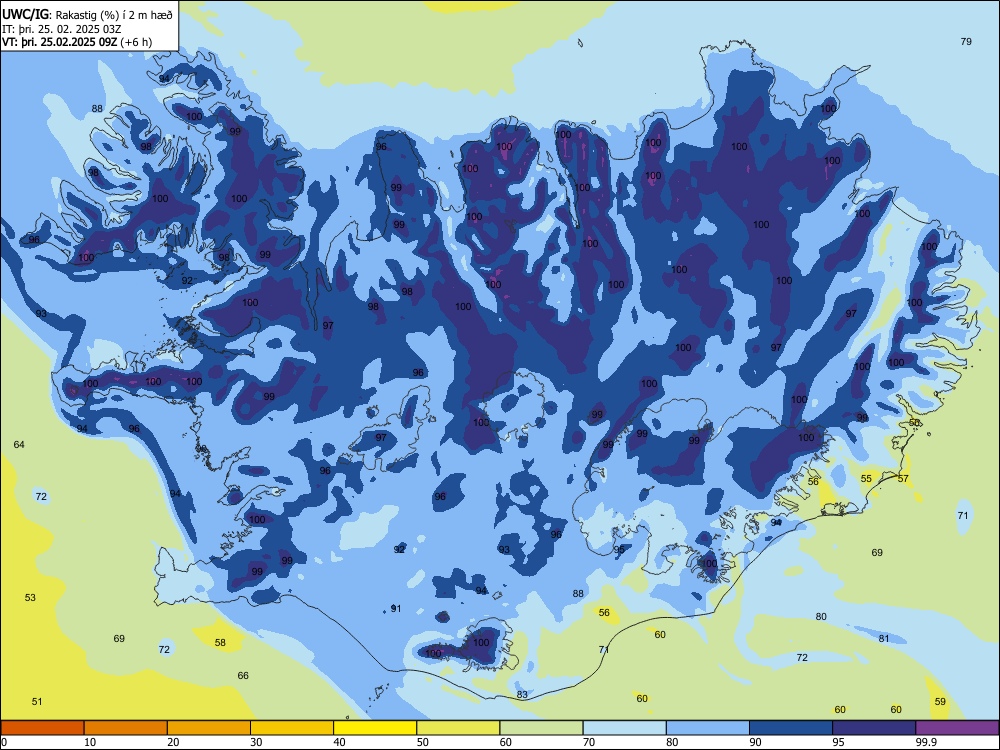The height and width of the screenshot is (750, 1000).
Task: Click the humidity value '91' on the map
Action: click(x=396, y=608)
